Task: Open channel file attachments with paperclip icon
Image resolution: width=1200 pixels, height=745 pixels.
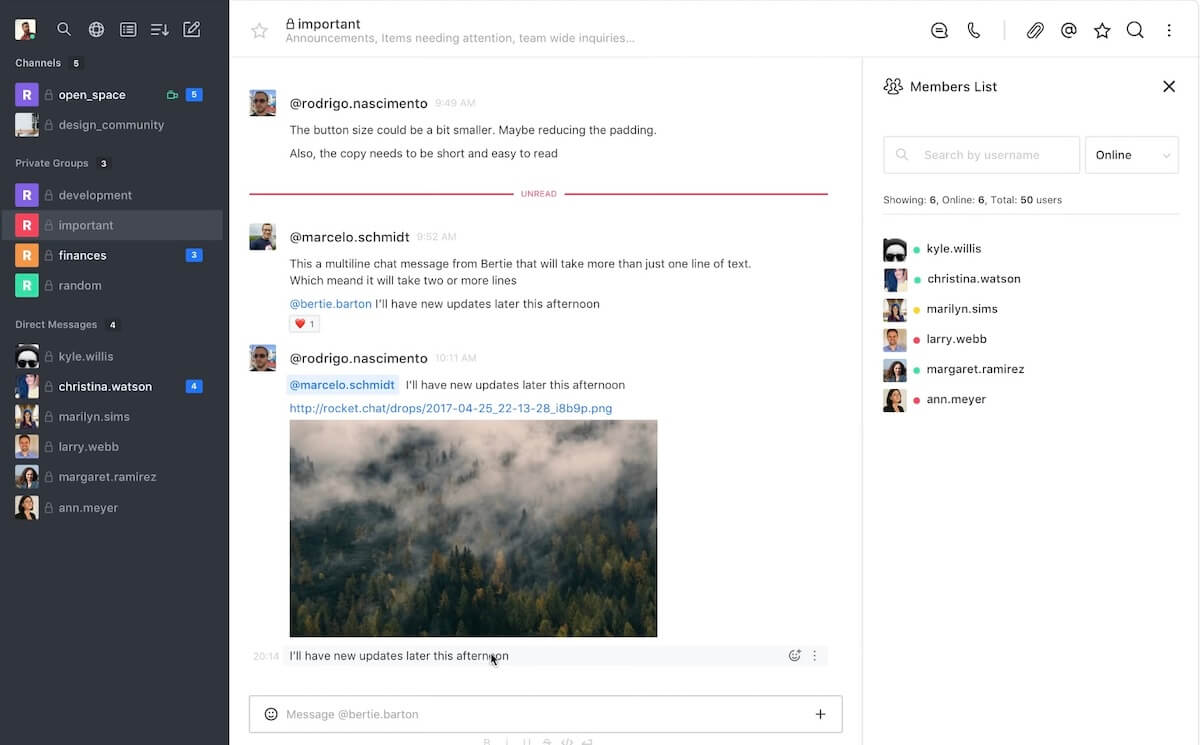Action: (1035, 30)
